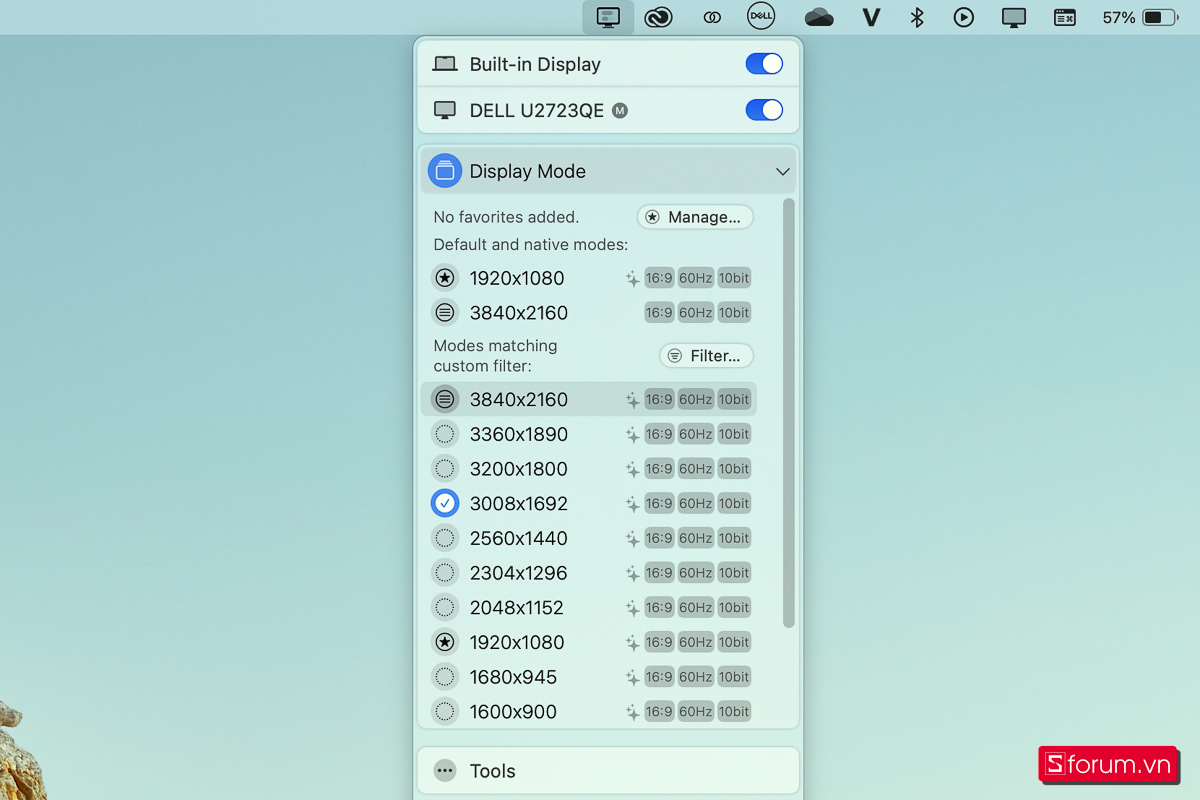The height and width of the screenshot is (800, 1200).
Task: Click the laptop icon beside Built-in Display
Action: [445, 64]
